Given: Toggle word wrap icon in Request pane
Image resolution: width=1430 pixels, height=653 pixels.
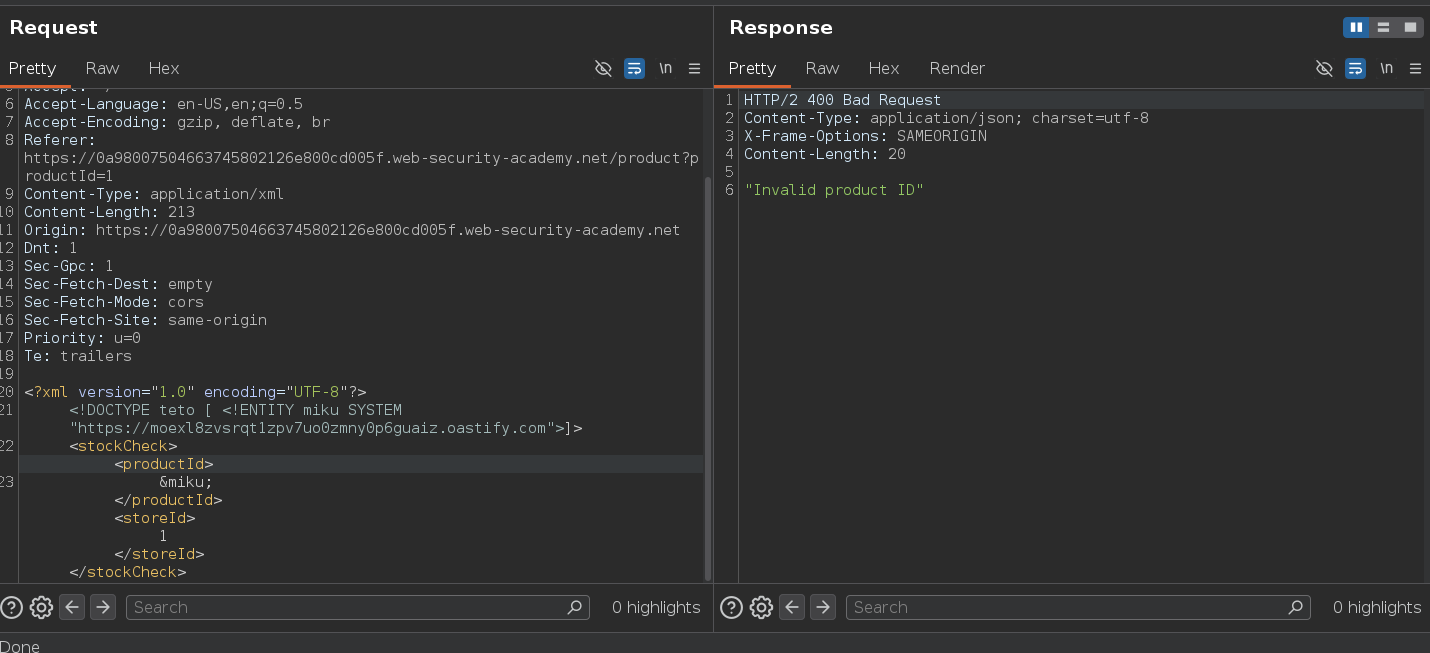Looking at the screenshot, I should (x=634, y=68).
